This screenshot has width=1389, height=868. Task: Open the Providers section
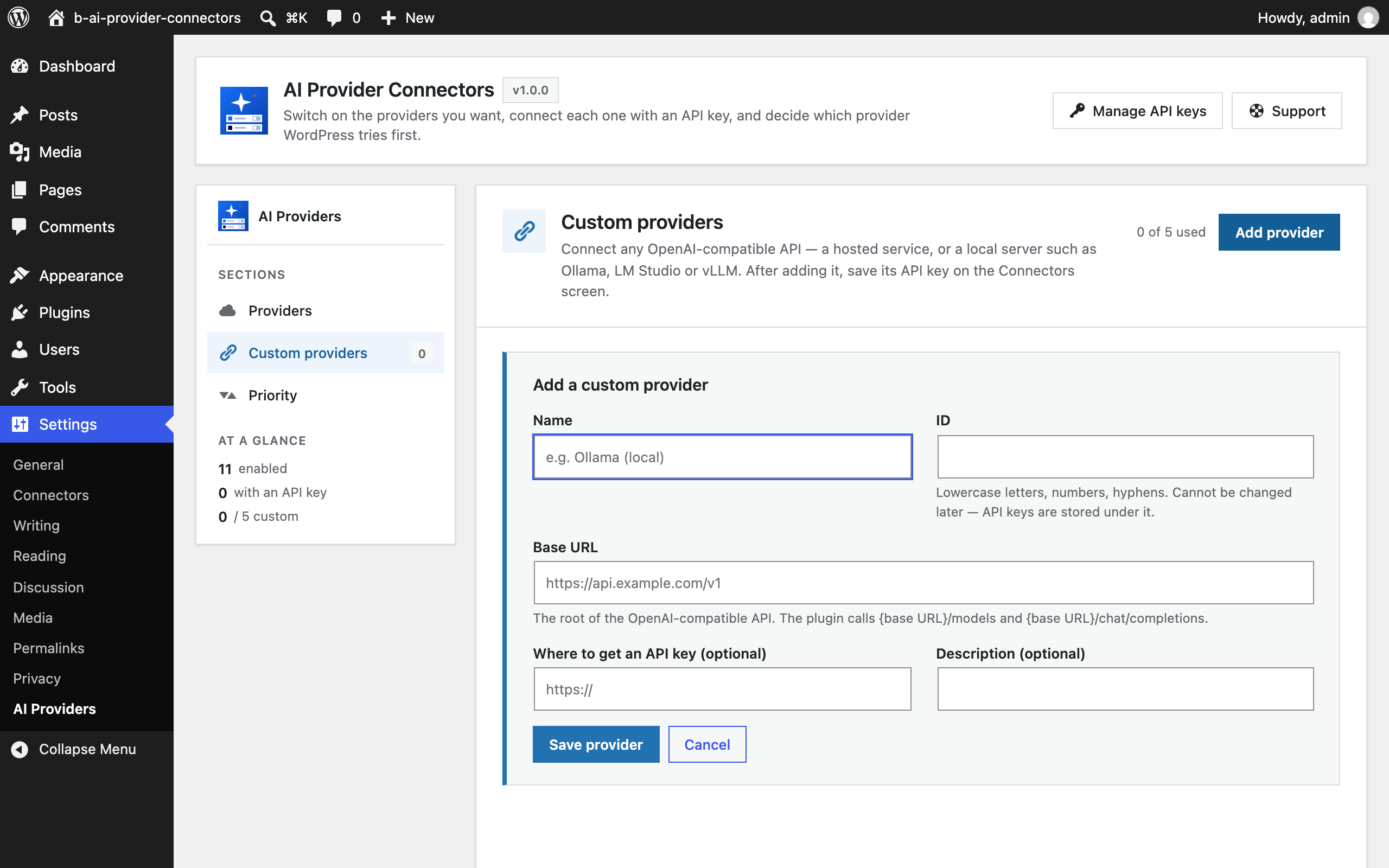coord(326,310)
